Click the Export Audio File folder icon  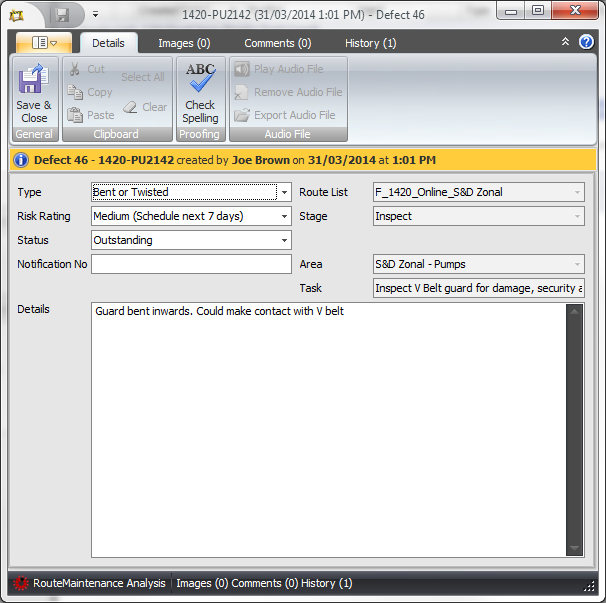242,115
